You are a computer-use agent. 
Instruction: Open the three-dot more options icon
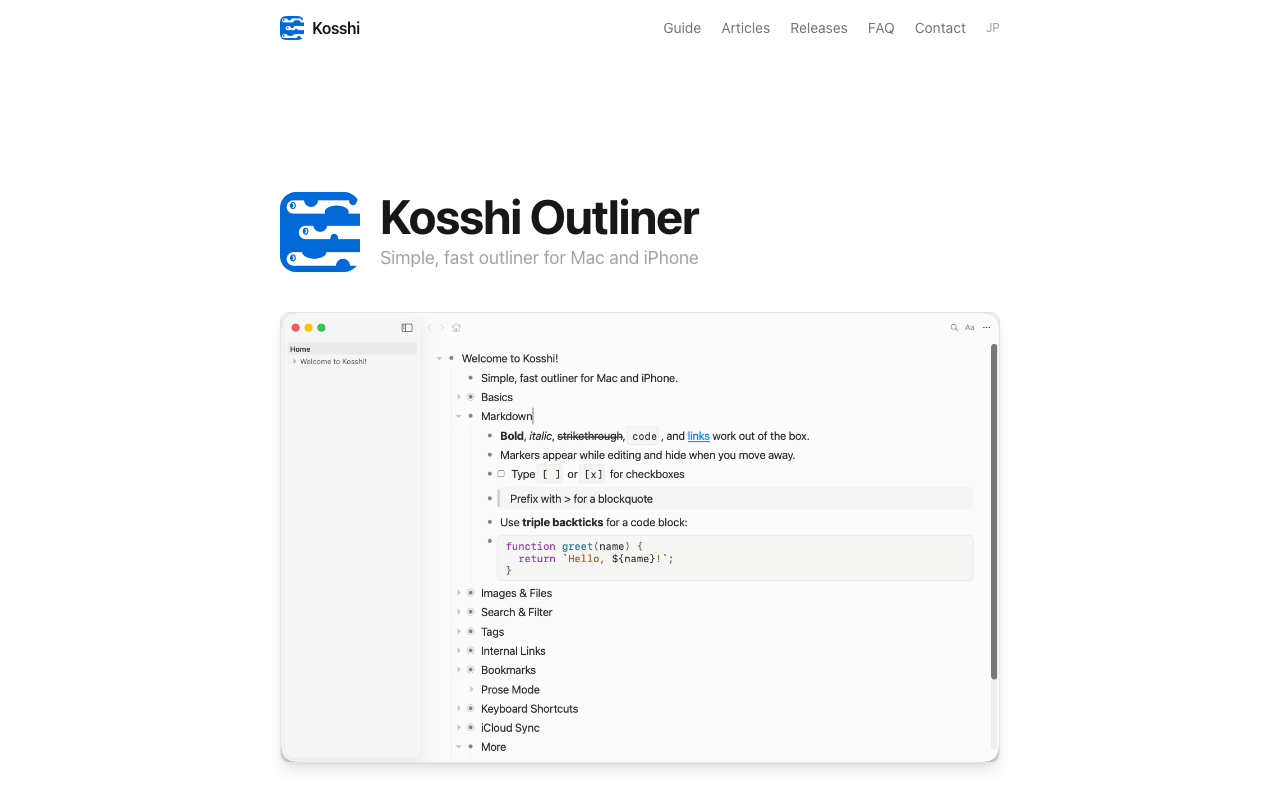[x=987, y=328]
